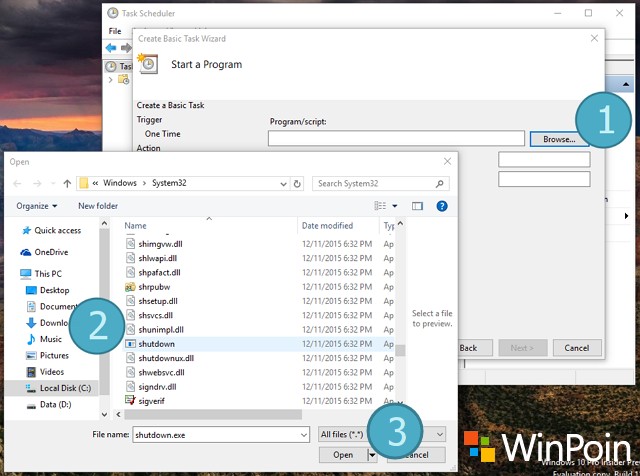Image resolution: width=640 pixels, height=476 pixels.
Task: Click the Forward arrow in the Open dialog
Action: (37, 184)
